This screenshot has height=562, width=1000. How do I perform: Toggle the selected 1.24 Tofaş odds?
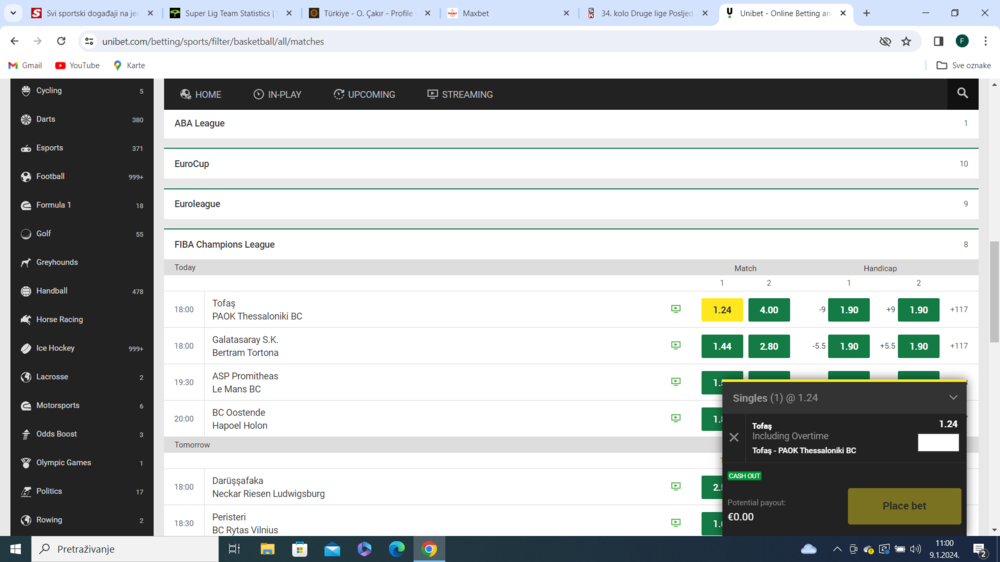pos(722,310)
